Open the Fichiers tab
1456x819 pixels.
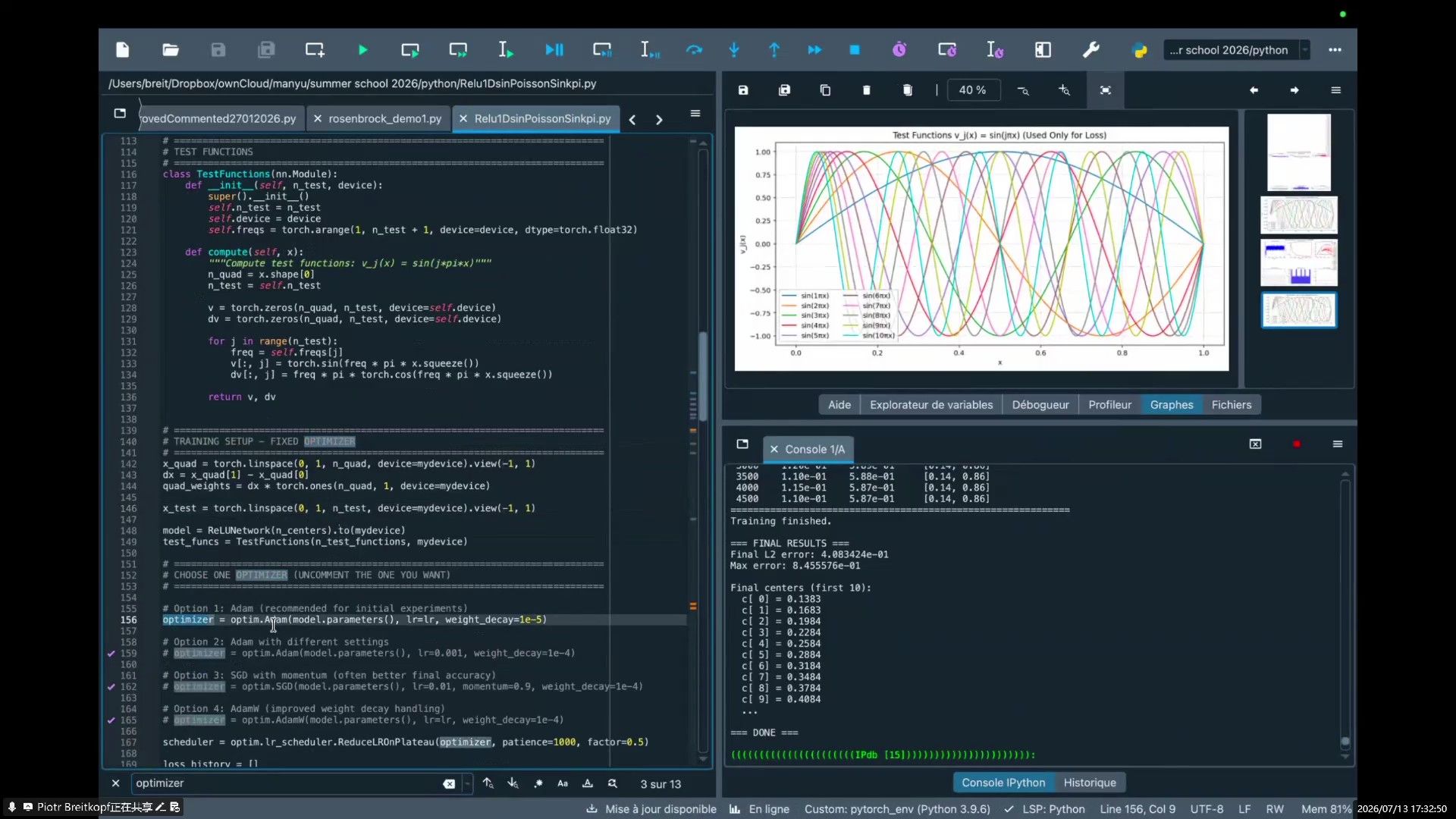tap(1231, 405)
